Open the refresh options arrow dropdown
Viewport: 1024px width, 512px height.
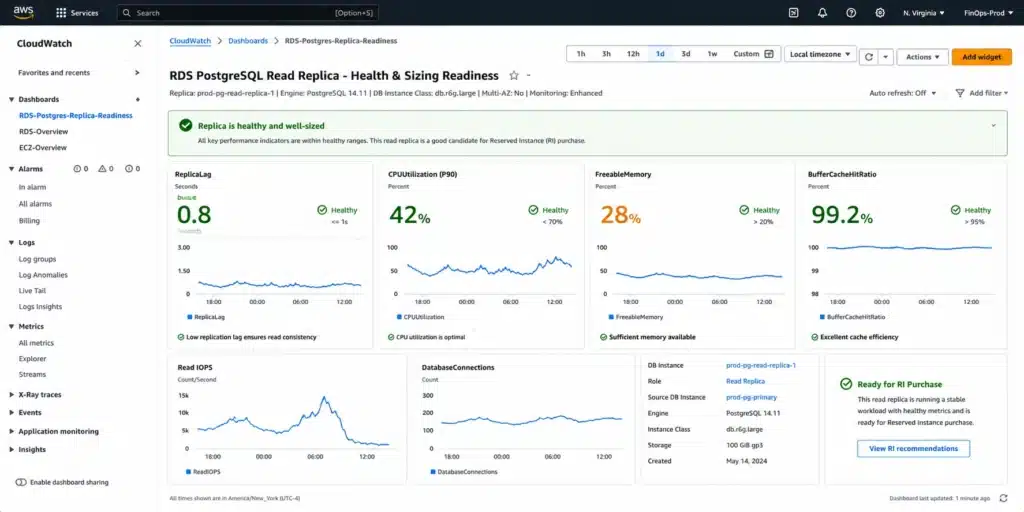(x=886, y=57)
